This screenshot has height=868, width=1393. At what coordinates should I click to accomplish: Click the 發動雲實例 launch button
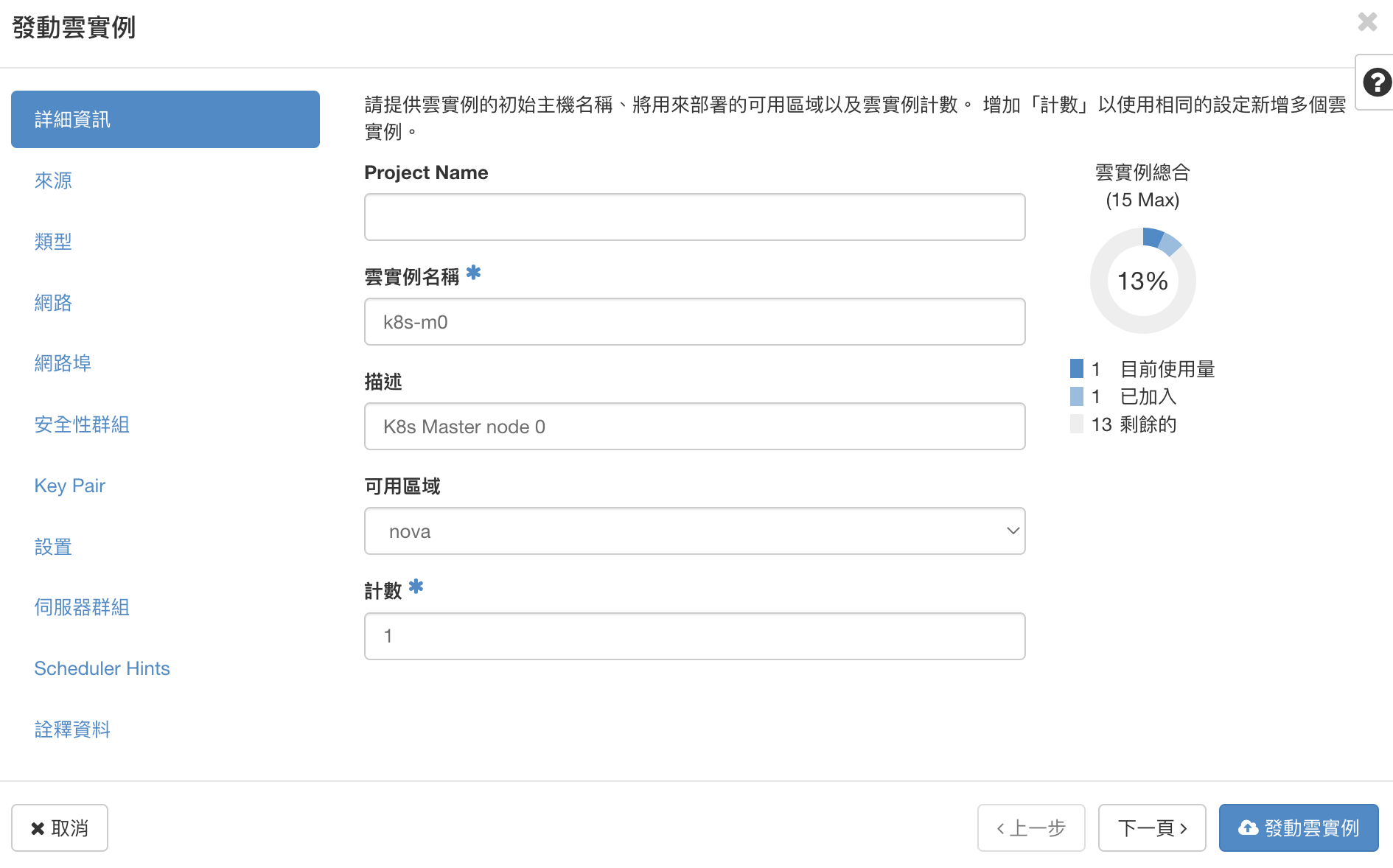pyautogui.click(x=1298, y=827)
